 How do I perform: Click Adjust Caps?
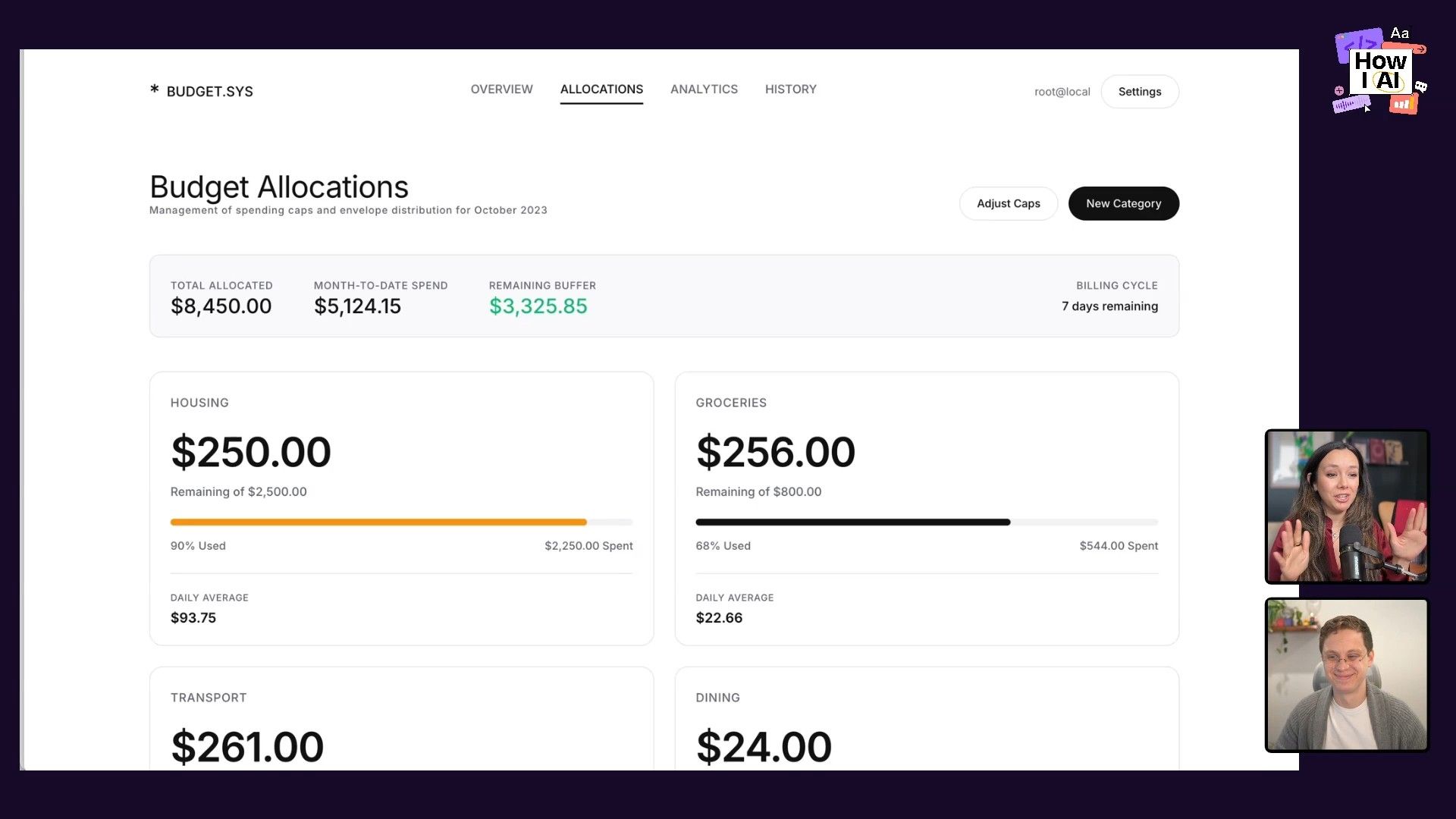(x=1009, y=203)
